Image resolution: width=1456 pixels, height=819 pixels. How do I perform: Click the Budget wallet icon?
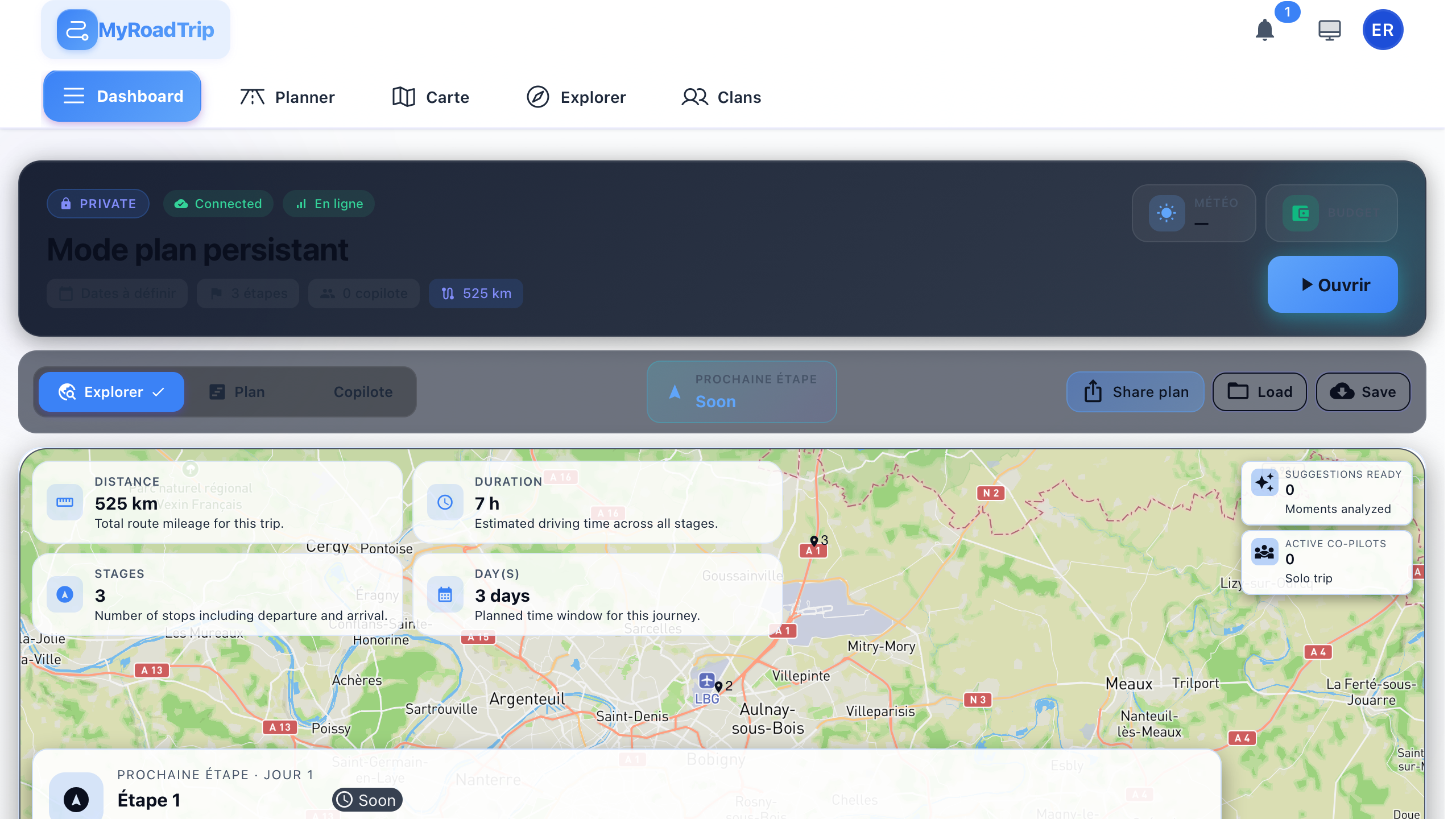(x=1300, y=213)
